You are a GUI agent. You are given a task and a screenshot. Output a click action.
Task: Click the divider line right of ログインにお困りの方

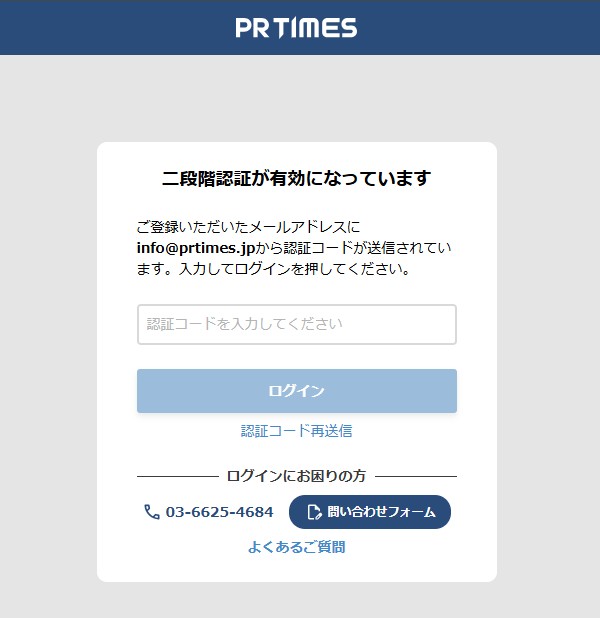pyautogui.click(x=415, y=476)
